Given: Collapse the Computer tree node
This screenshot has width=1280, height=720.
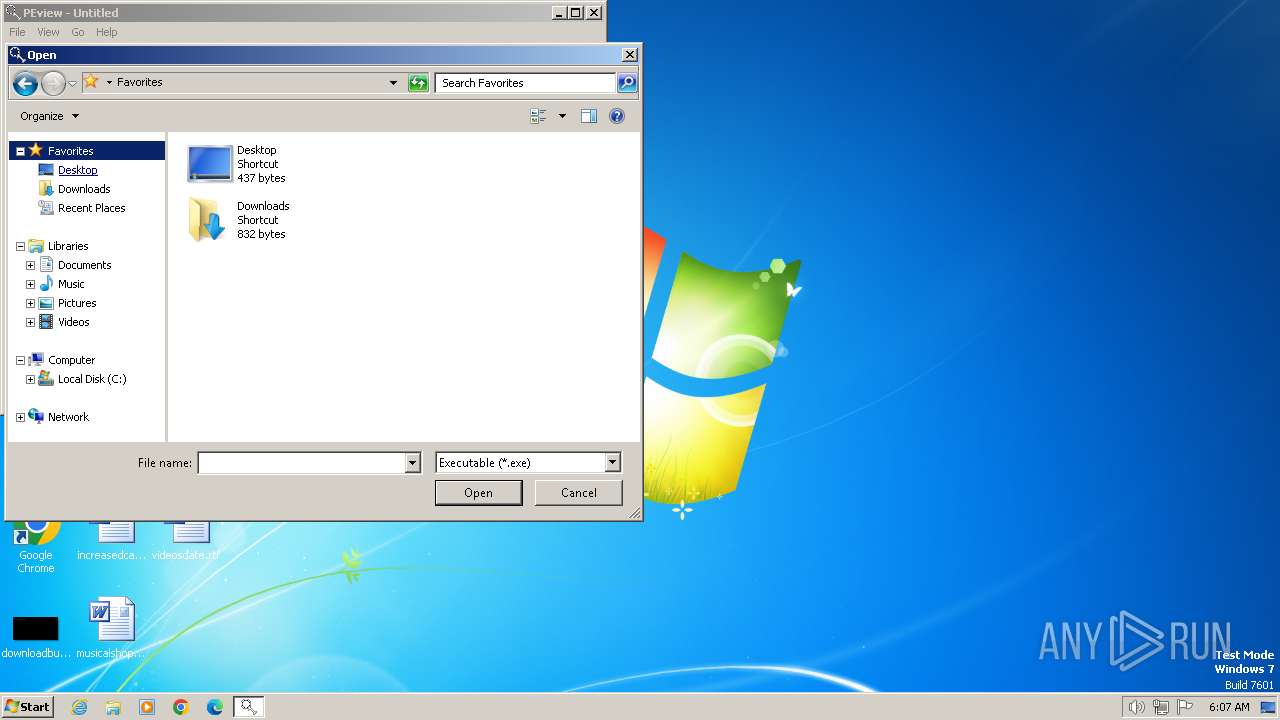Looking at the screenshot, I should tap(20, 360).
